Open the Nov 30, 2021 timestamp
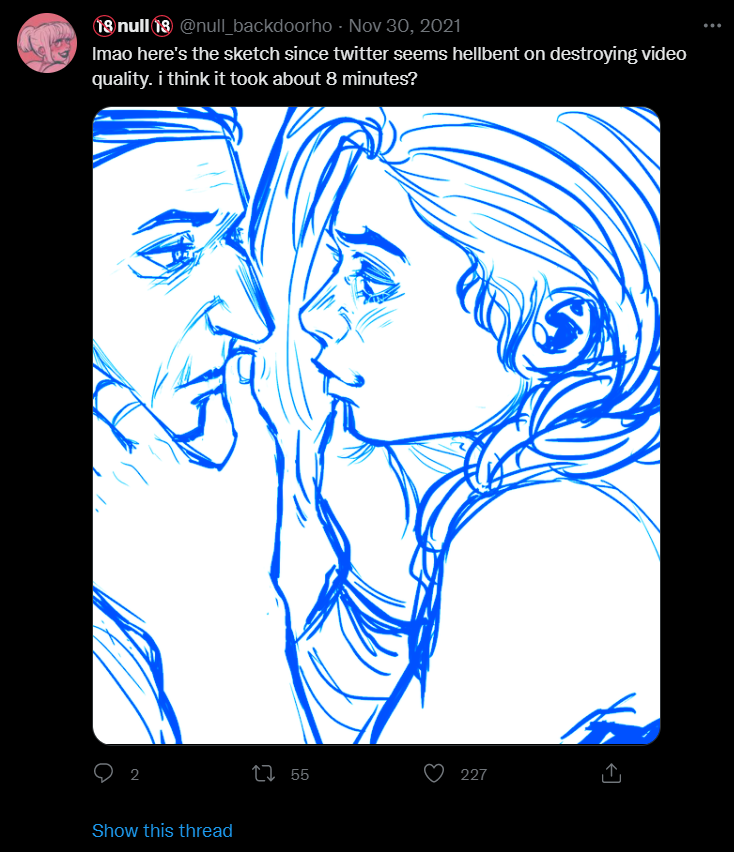Viewport: 734px width, 852px height. point(405,26)
